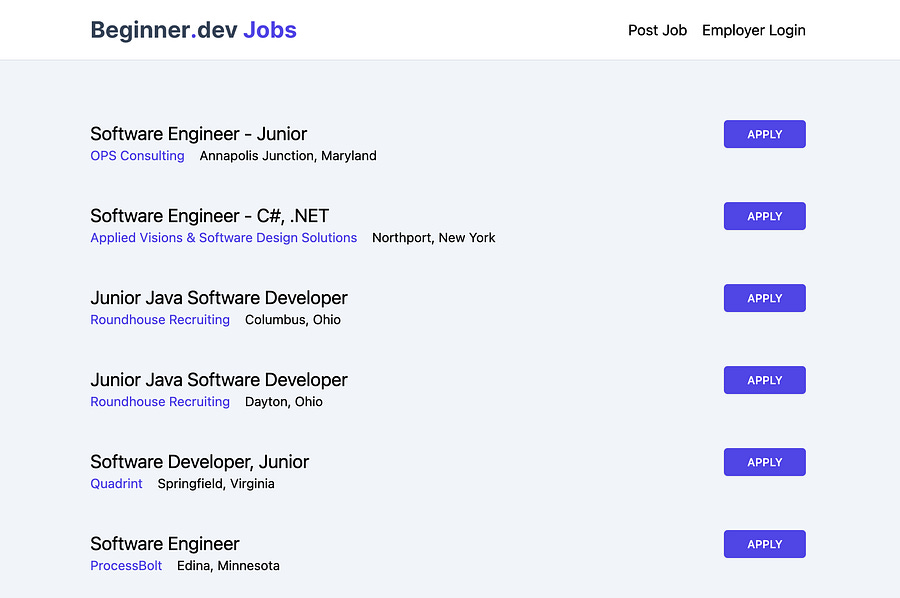
Task: Open the Post Job page
Action: 657,30
